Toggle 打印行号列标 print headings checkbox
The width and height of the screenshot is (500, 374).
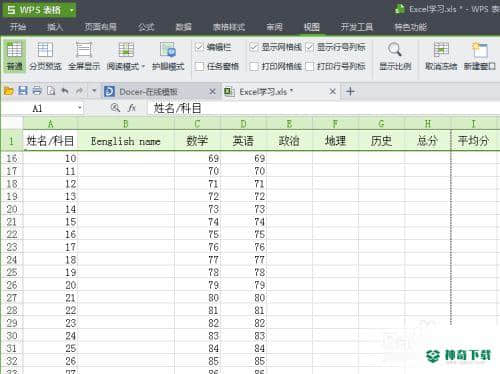(x=310, y=66)
